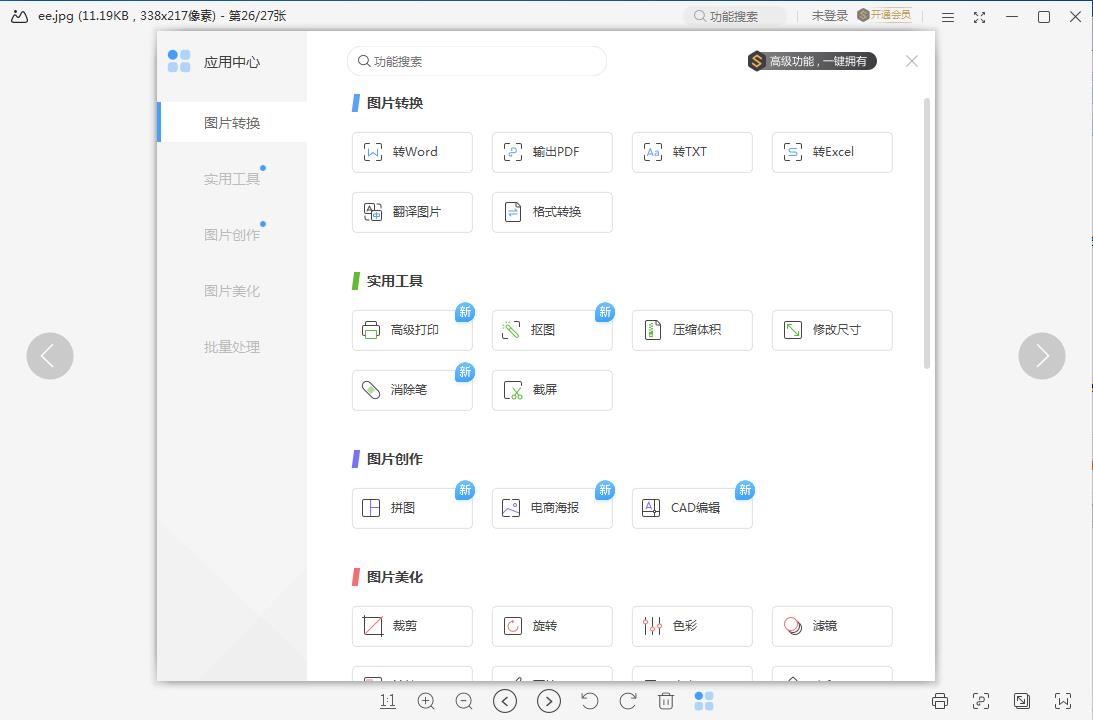Open the 转Excel conversion tool
Viewport: 1093px width, 720px height.
[832, 152]
